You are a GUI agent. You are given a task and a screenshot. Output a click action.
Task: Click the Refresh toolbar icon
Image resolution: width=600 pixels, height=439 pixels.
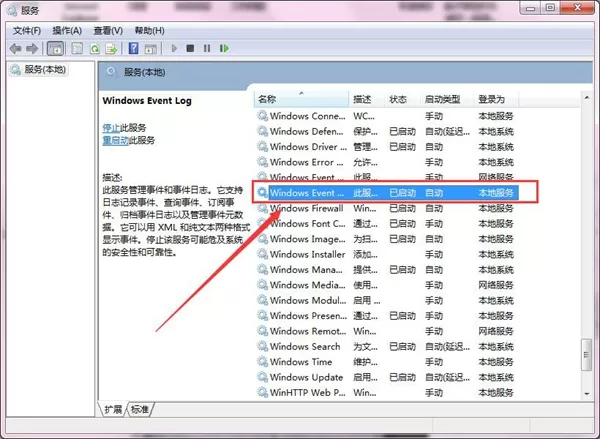pyautogui.click(x=95, y=49)
